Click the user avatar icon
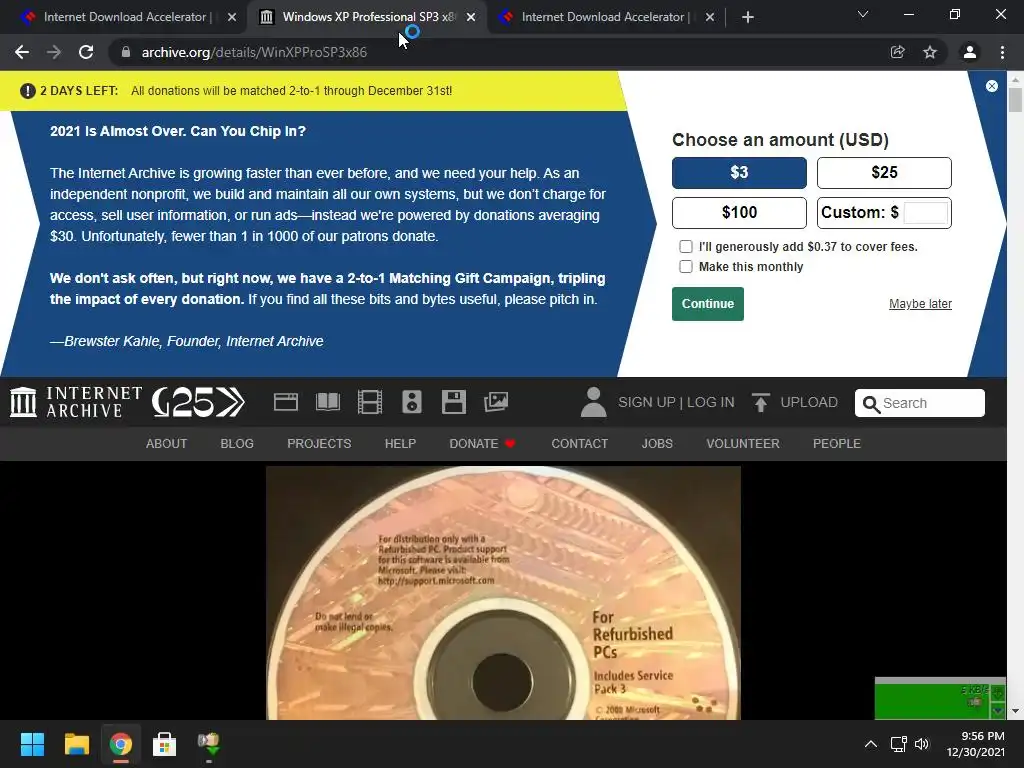Viewport: 1024px width, 768px height. pos(593,402)
